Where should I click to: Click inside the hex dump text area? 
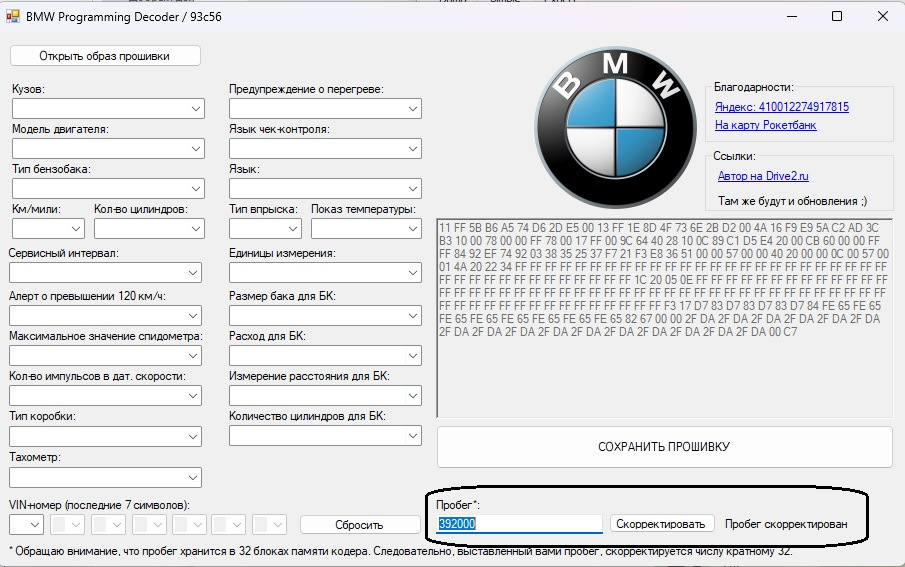[664, 318]
